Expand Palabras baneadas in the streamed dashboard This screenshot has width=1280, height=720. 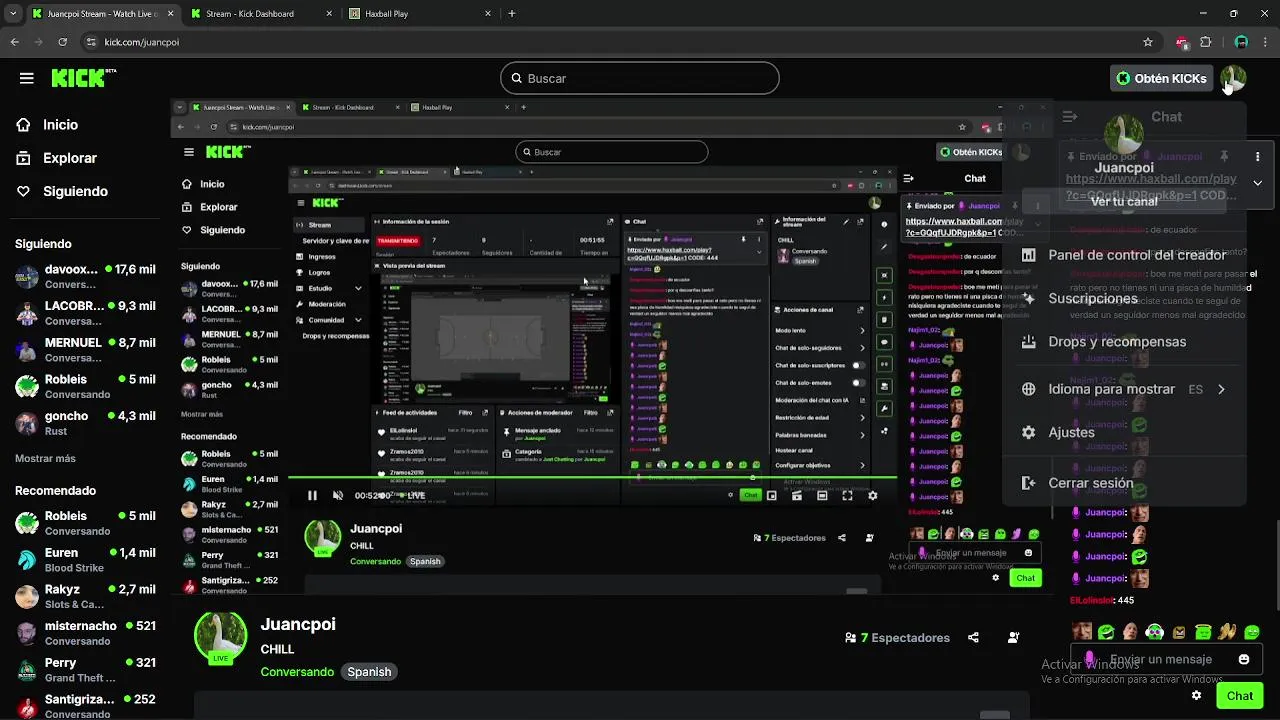(862, 434)
